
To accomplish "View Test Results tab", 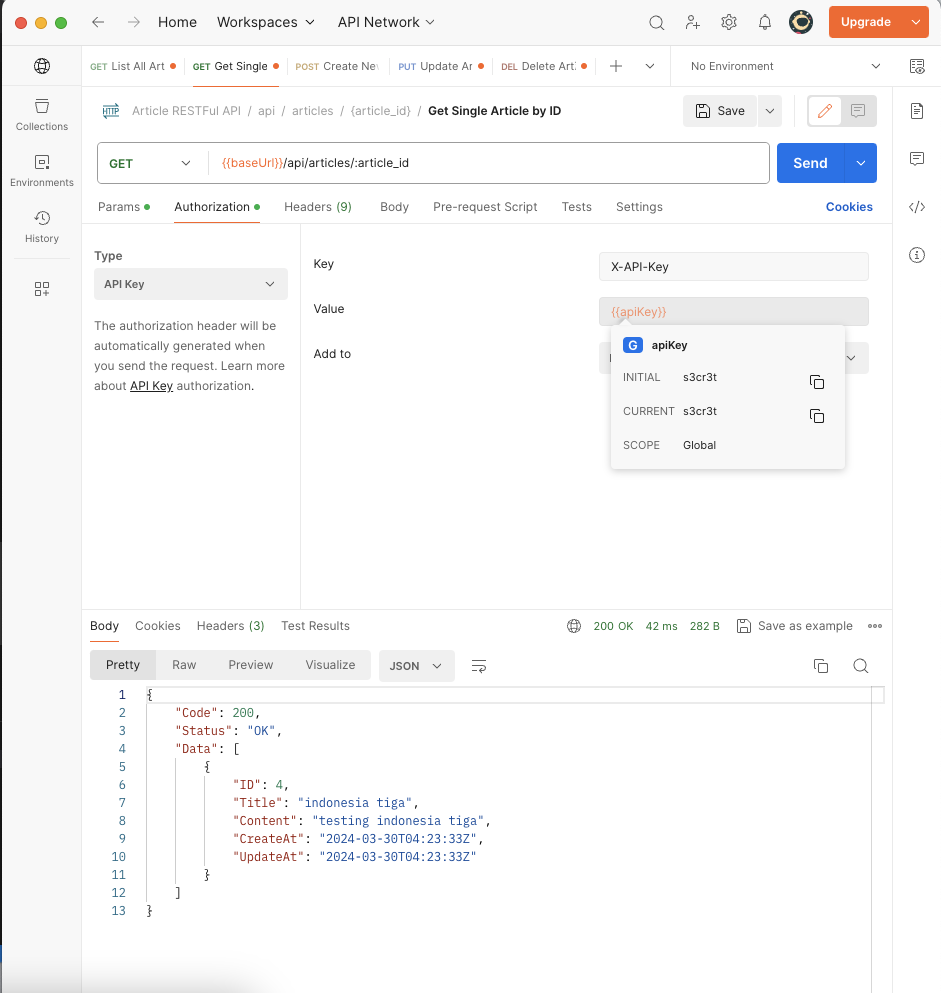I will tap(315, 626).
